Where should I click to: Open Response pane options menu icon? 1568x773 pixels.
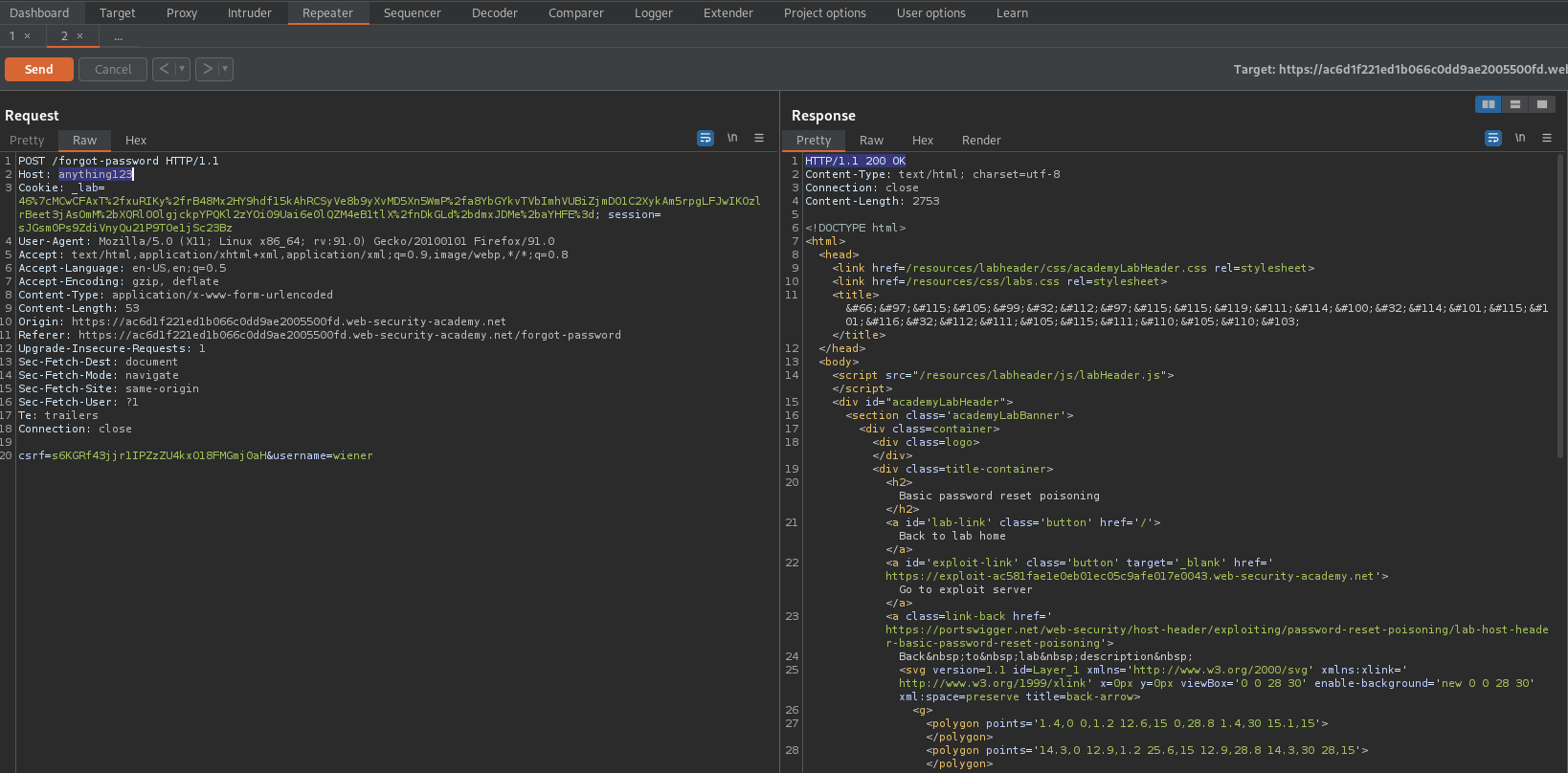1547,138
